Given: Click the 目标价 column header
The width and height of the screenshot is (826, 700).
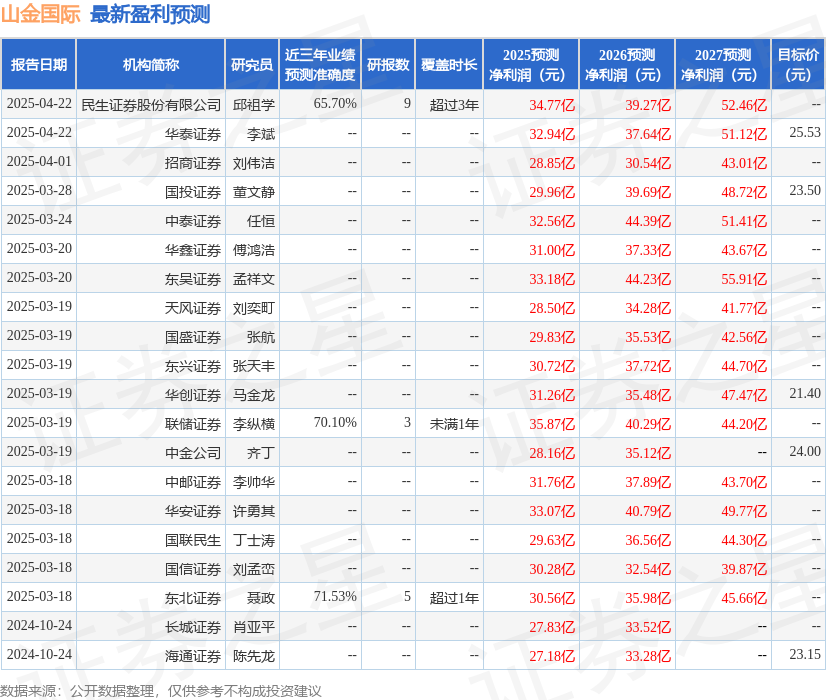Looking at the screenshot, I should [798, 65].
